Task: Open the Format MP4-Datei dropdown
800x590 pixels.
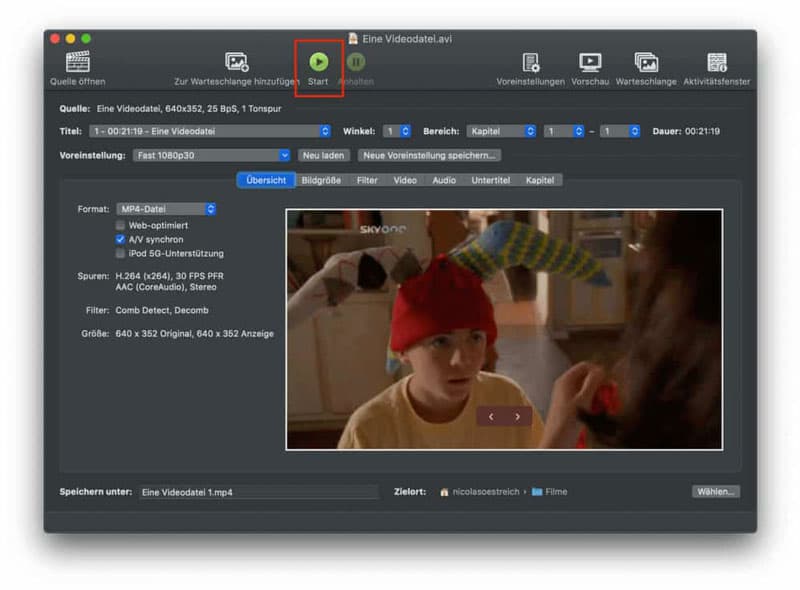Action: point(166,209)
